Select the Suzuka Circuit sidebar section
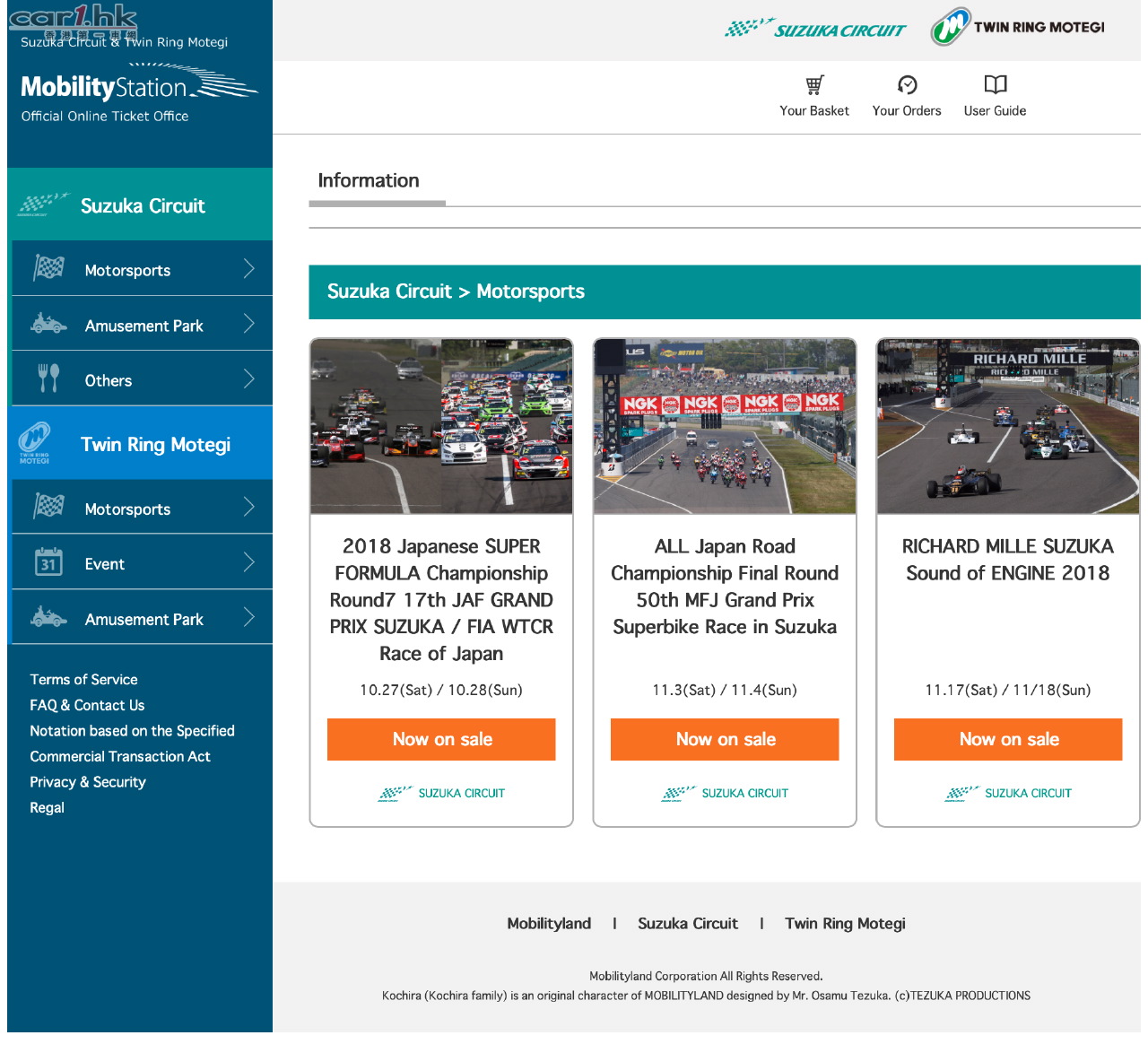 (140, 204)
